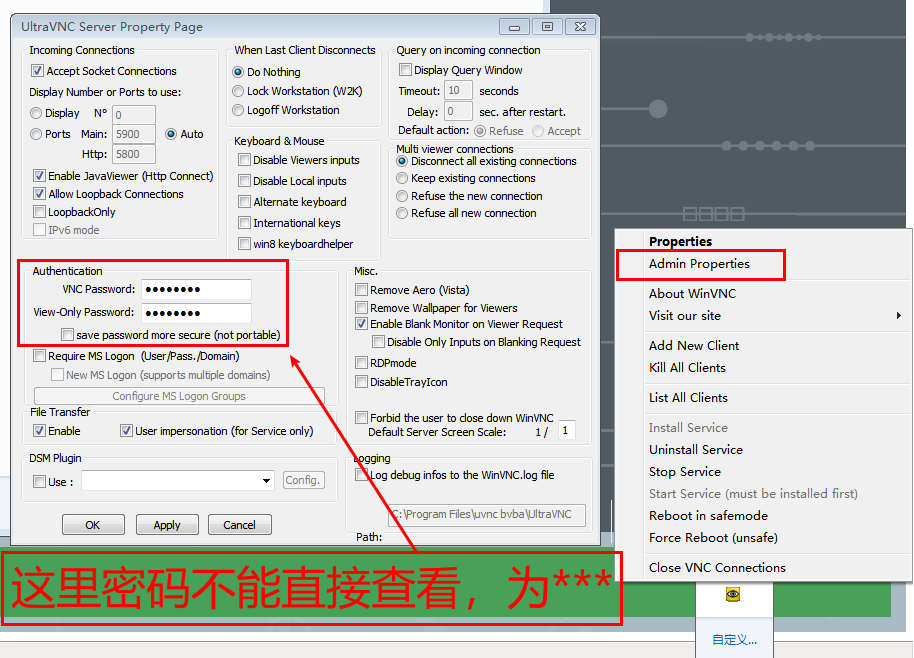Viewport: 914px width, 658px height.
Task: Enable Require MS Logon checkbox
Action: (39, 356)
